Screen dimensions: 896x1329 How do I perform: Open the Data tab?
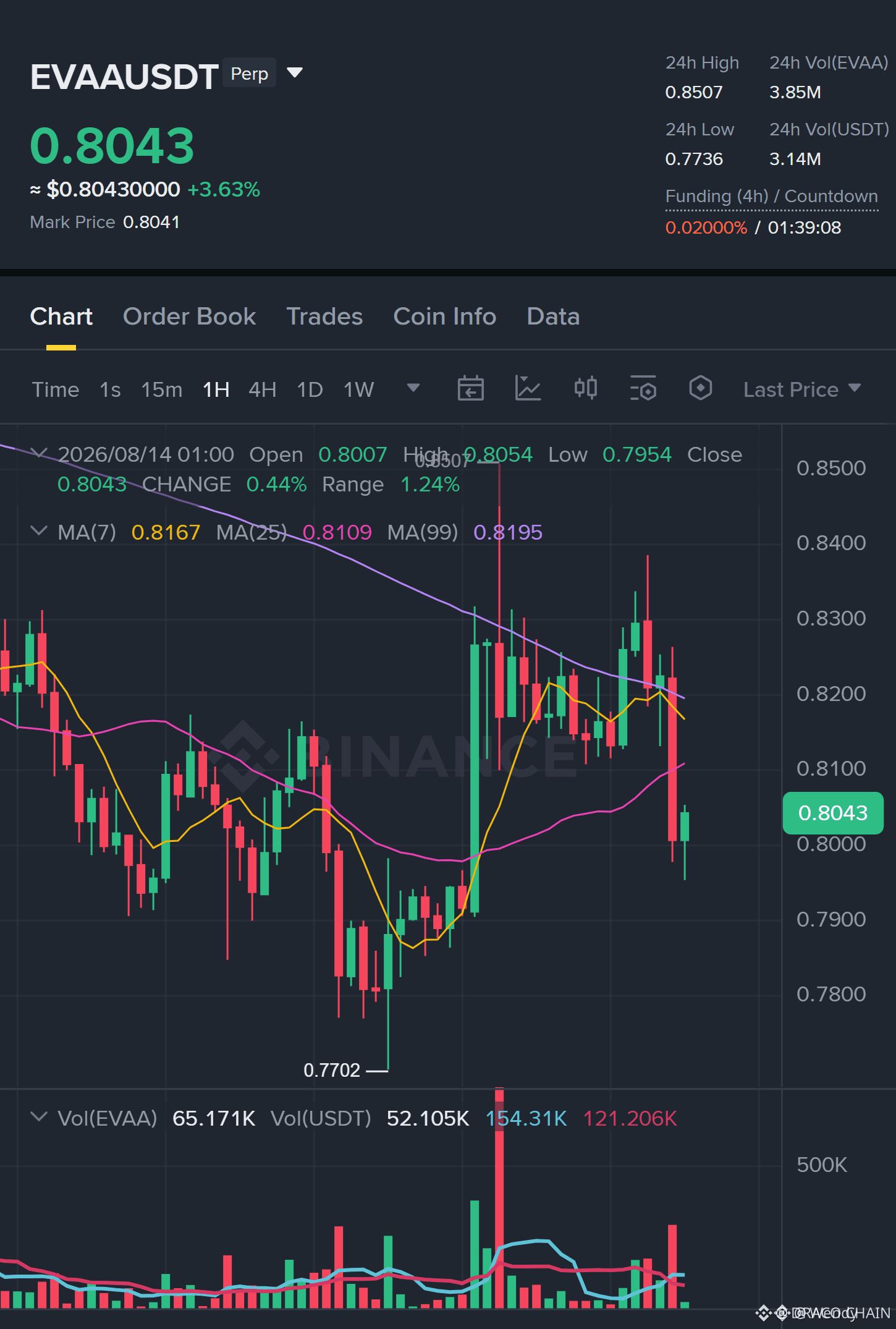pos(553,316)
